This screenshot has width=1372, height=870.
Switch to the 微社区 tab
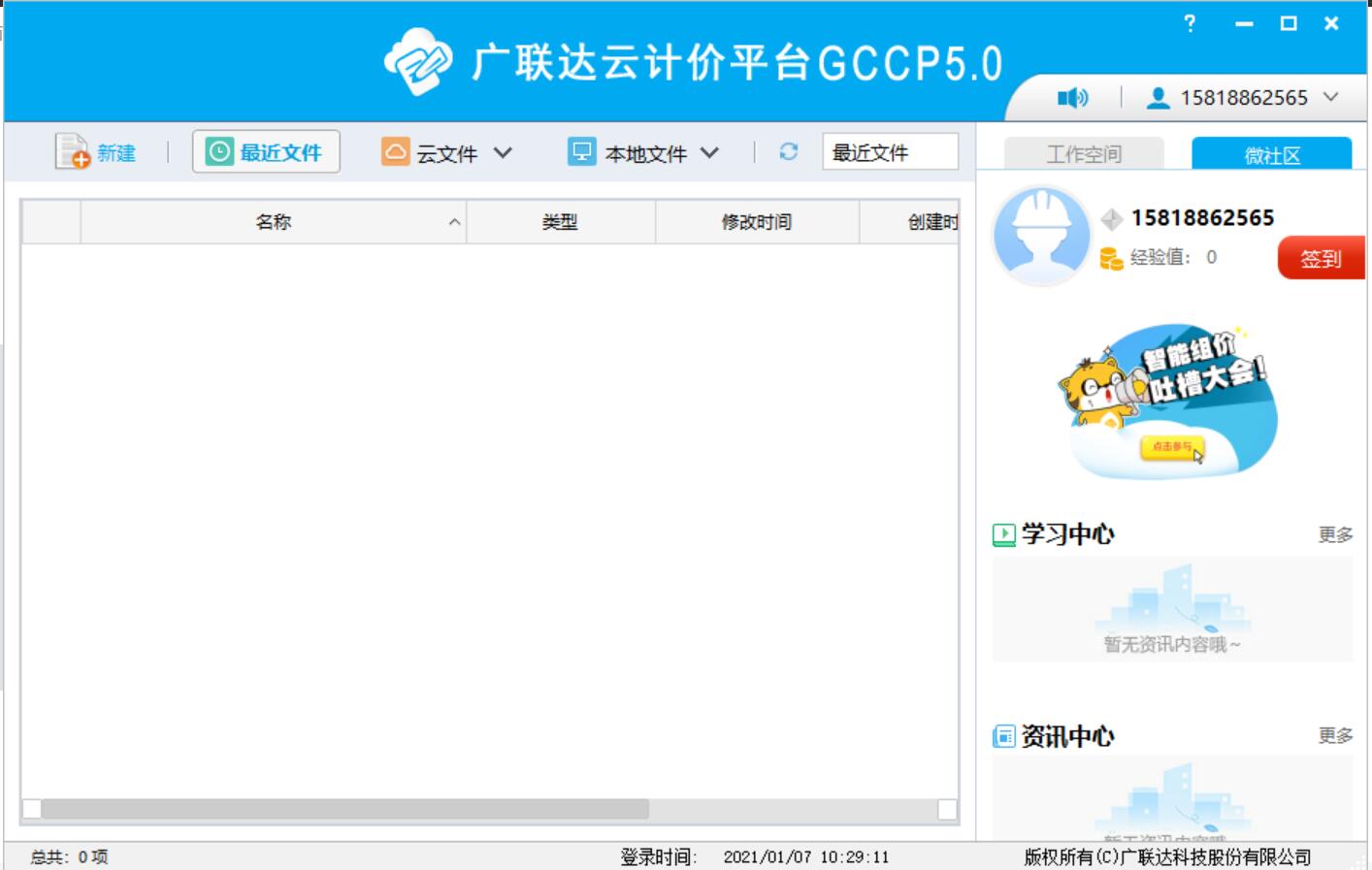pos(1272,154)
